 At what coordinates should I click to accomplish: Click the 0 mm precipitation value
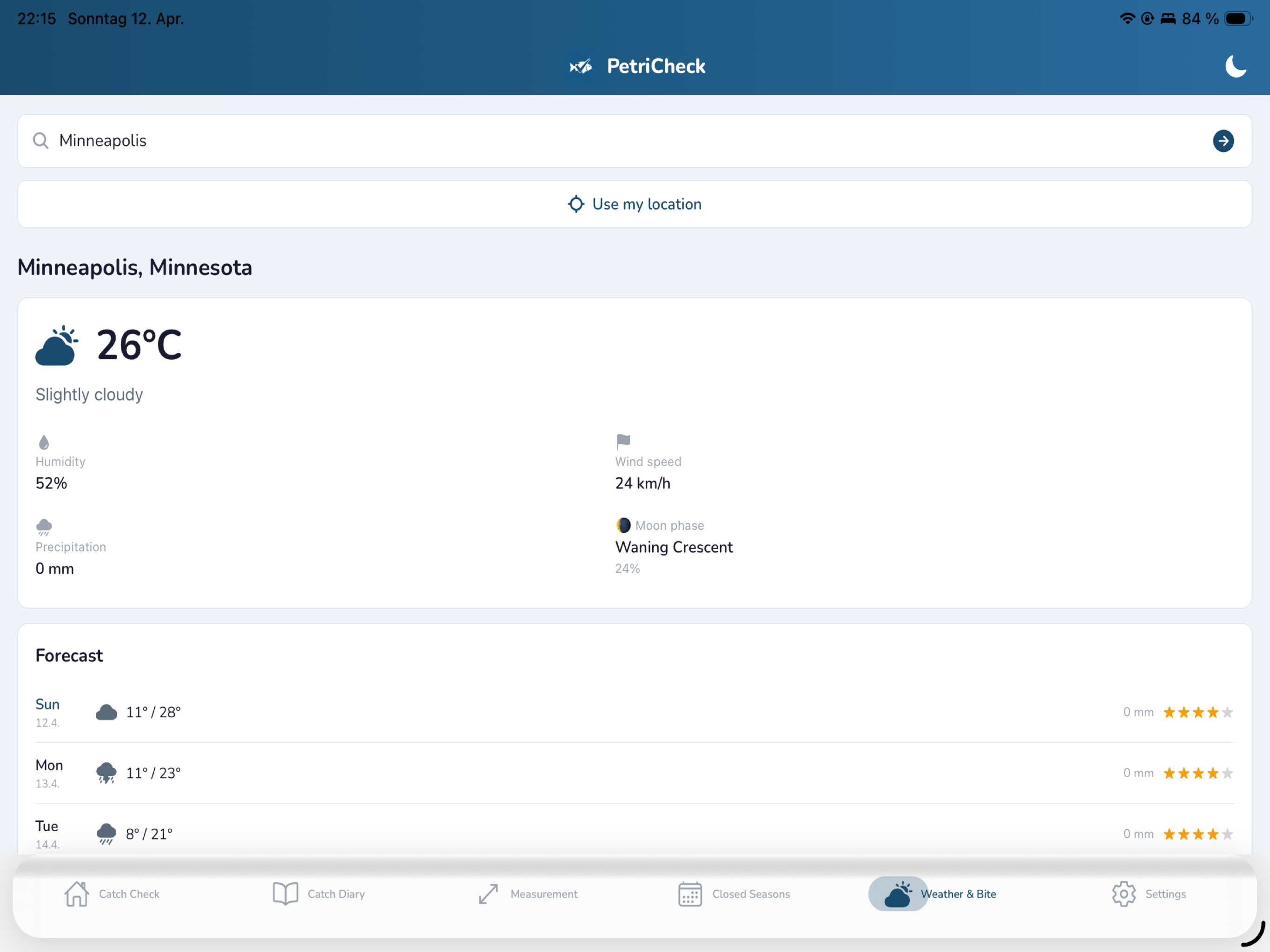[54, 569]
